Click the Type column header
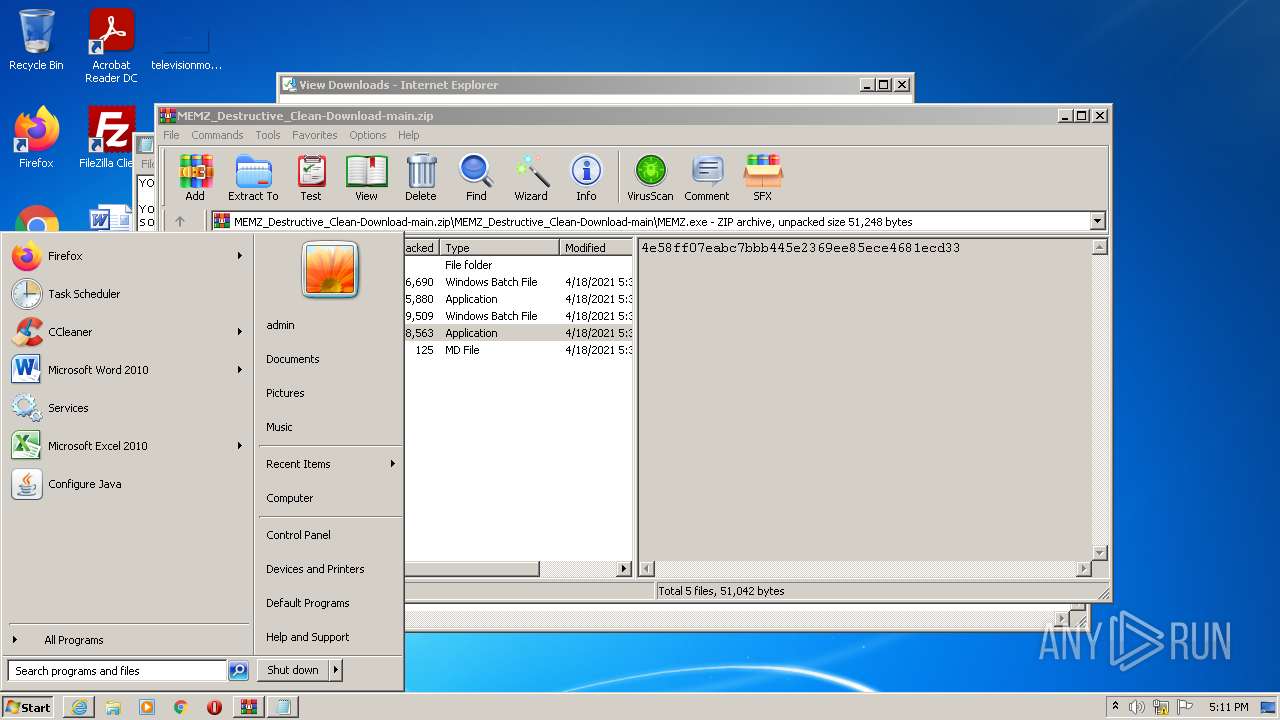The image size is (1280, 720). [499, 248]
